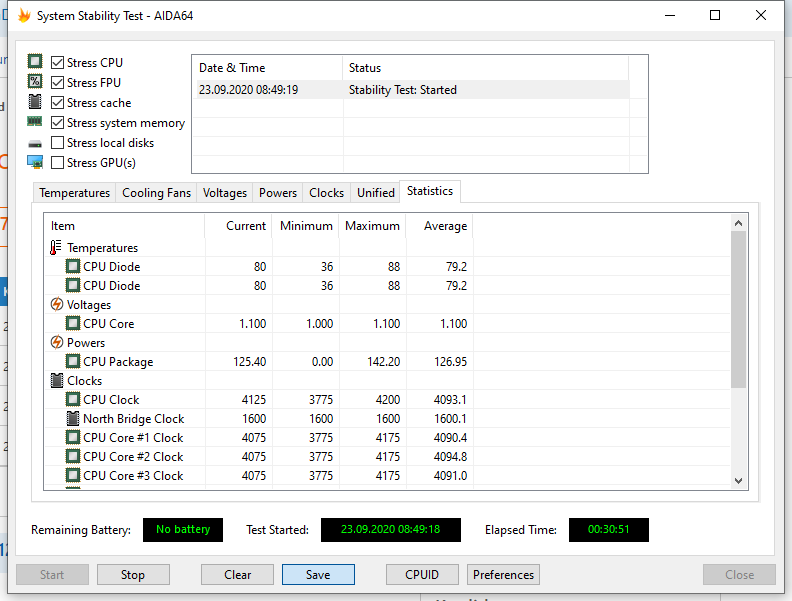Image resolution: width=792 pixels, height=601 pixels.
Task: Select the 'Stability Test: Started' log entry
Action: pos(403,90)
